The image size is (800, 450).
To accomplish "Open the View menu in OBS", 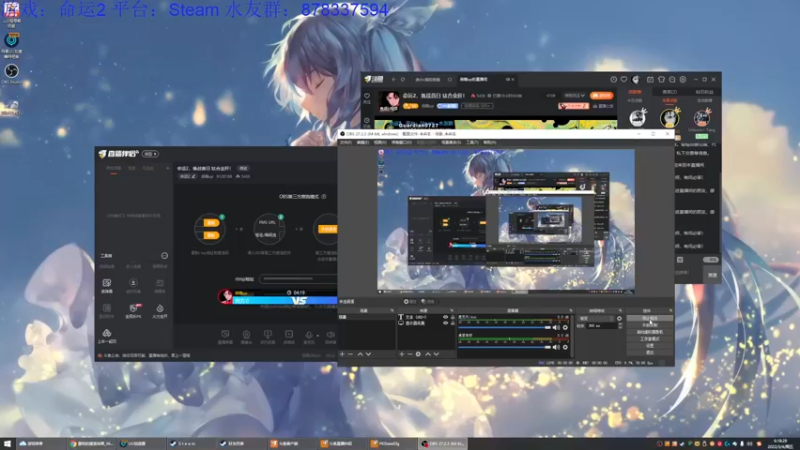I will click(380, 142).
